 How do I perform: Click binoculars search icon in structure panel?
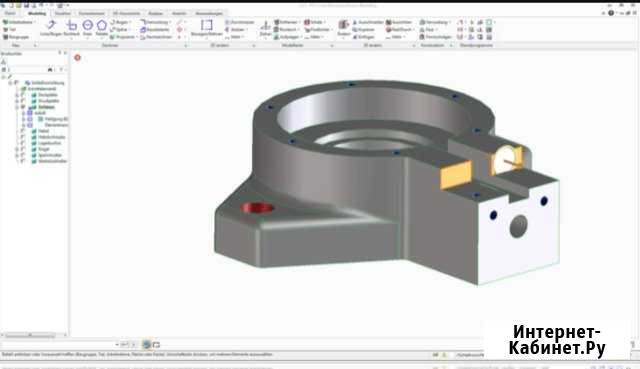[x=50, y=70]
